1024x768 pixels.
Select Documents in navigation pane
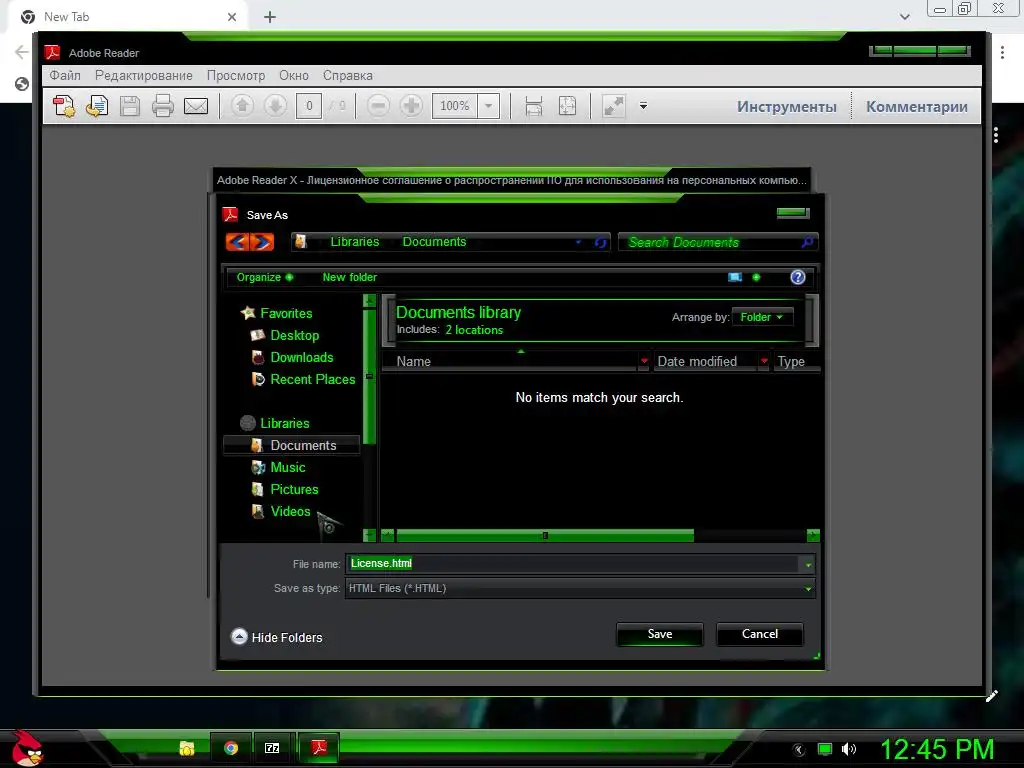pos(291,445)
